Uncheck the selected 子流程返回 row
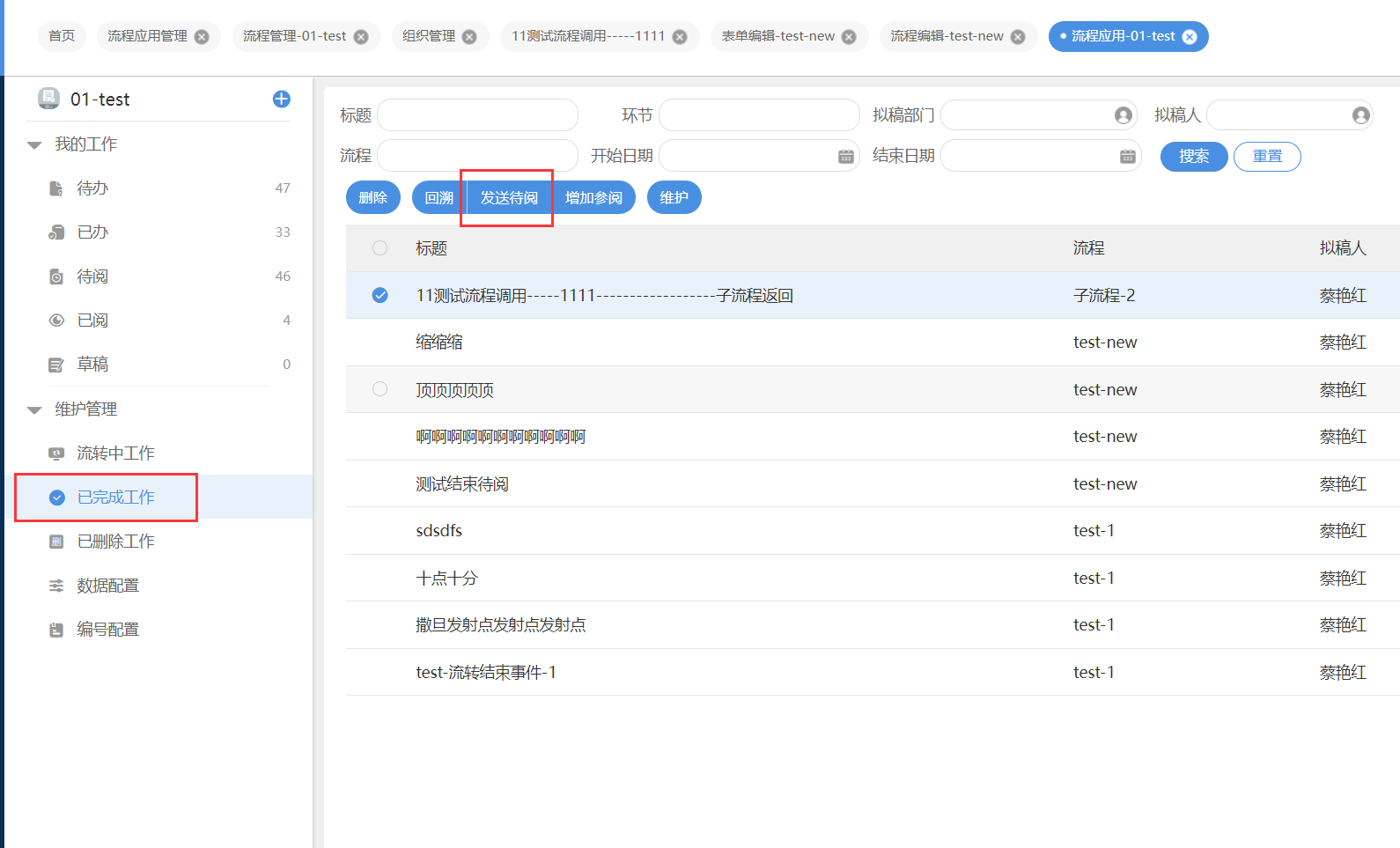The width and height of the screenshot is (1400, 848). click(x=379, y=295)
